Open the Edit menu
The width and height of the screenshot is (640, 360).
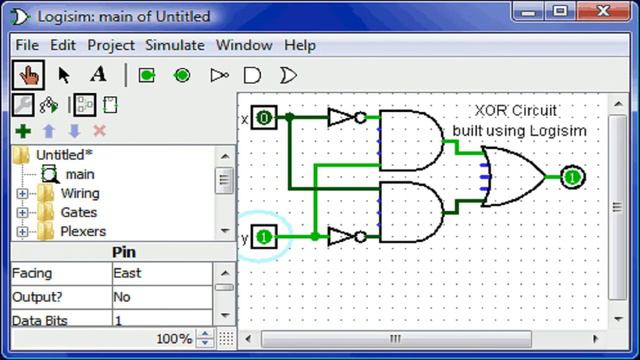pos(63,45)
